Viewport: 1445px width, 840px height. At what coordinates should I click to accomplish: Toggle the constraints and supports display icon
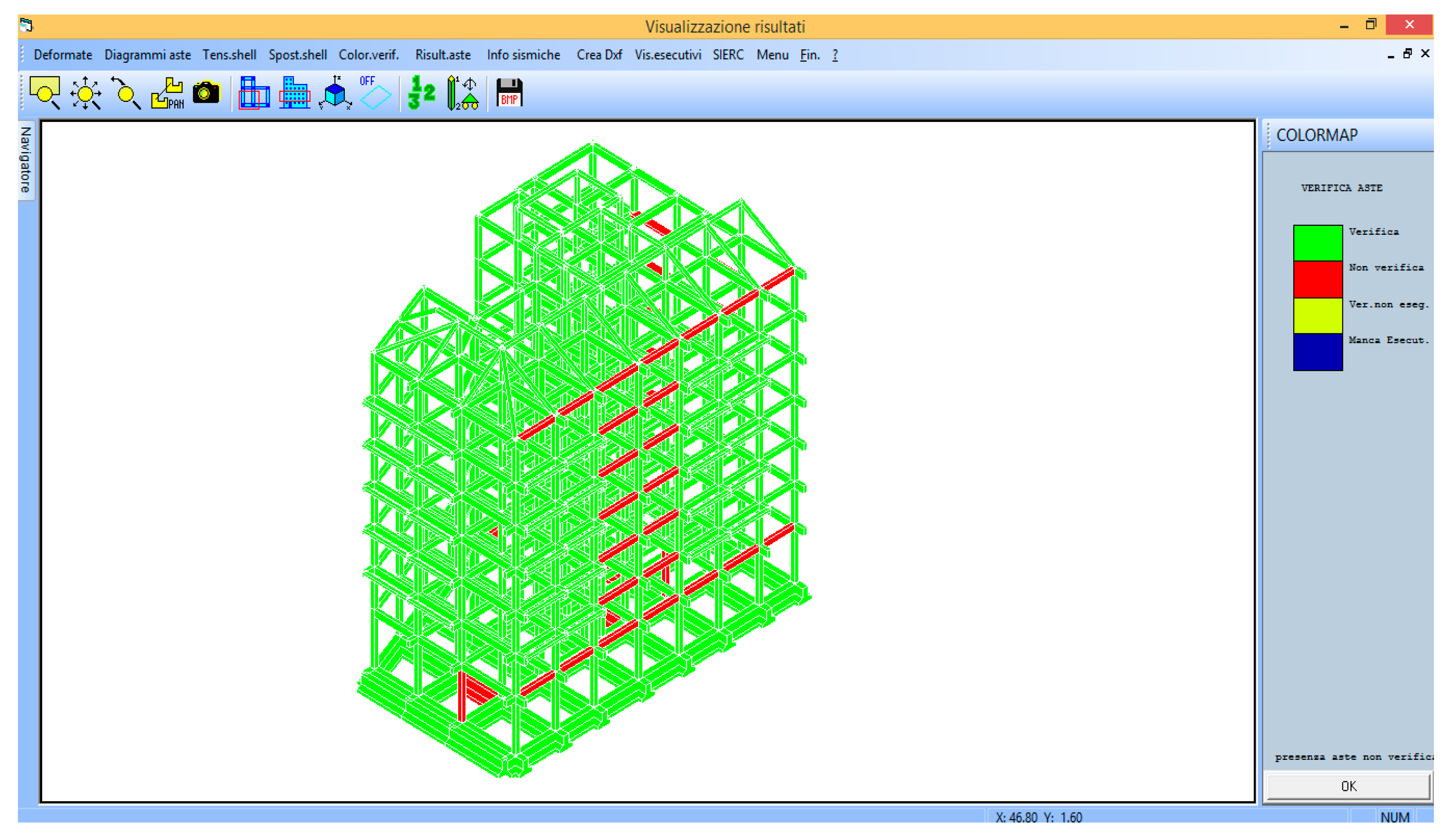click(x=463, y=93)
